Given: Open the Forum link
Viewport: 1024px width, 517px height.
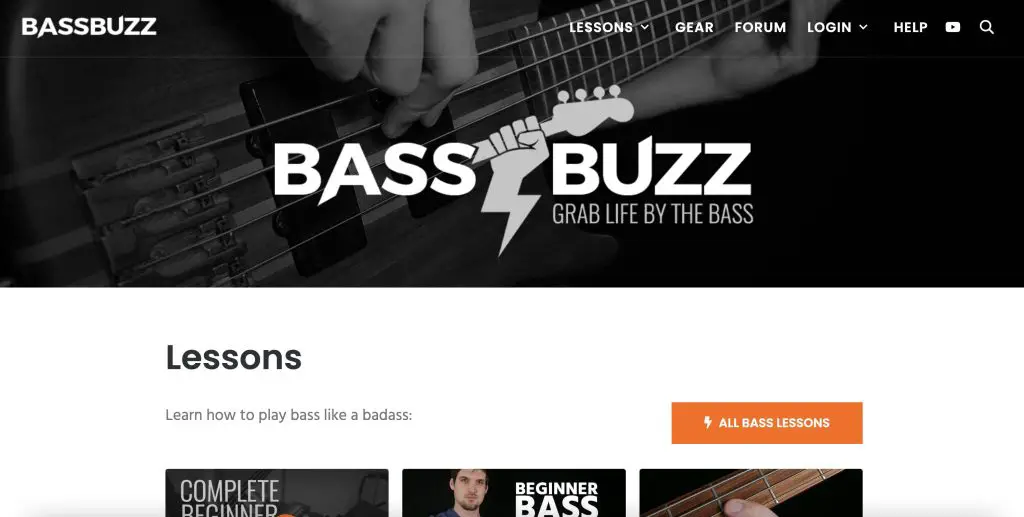Looking at the screenshot, I should pyautogui.click(x=760, y=27).
